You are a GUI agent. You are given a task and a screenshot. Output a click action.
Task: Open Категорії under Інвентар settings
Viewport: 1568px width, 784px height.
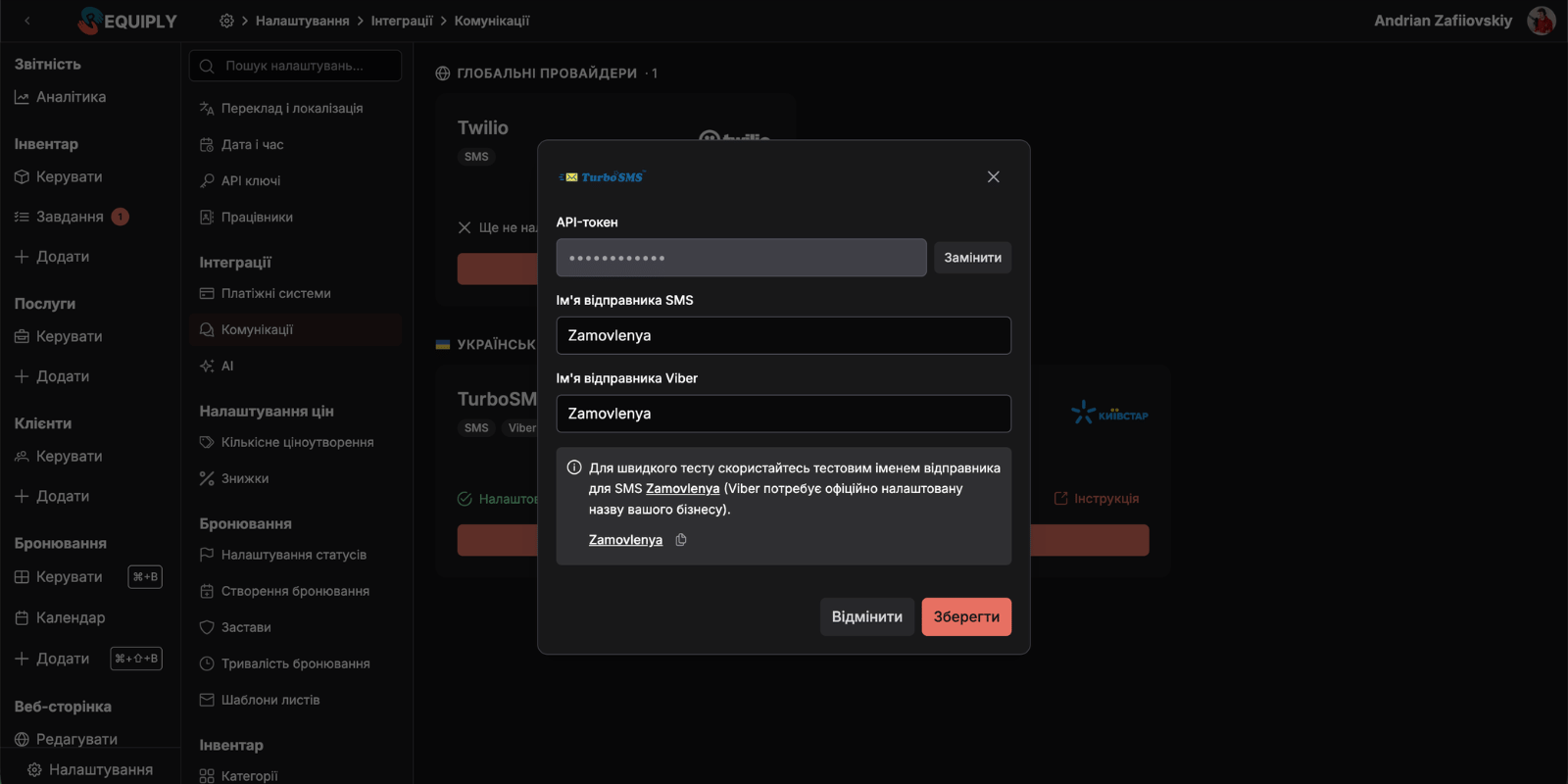point(239,776)
